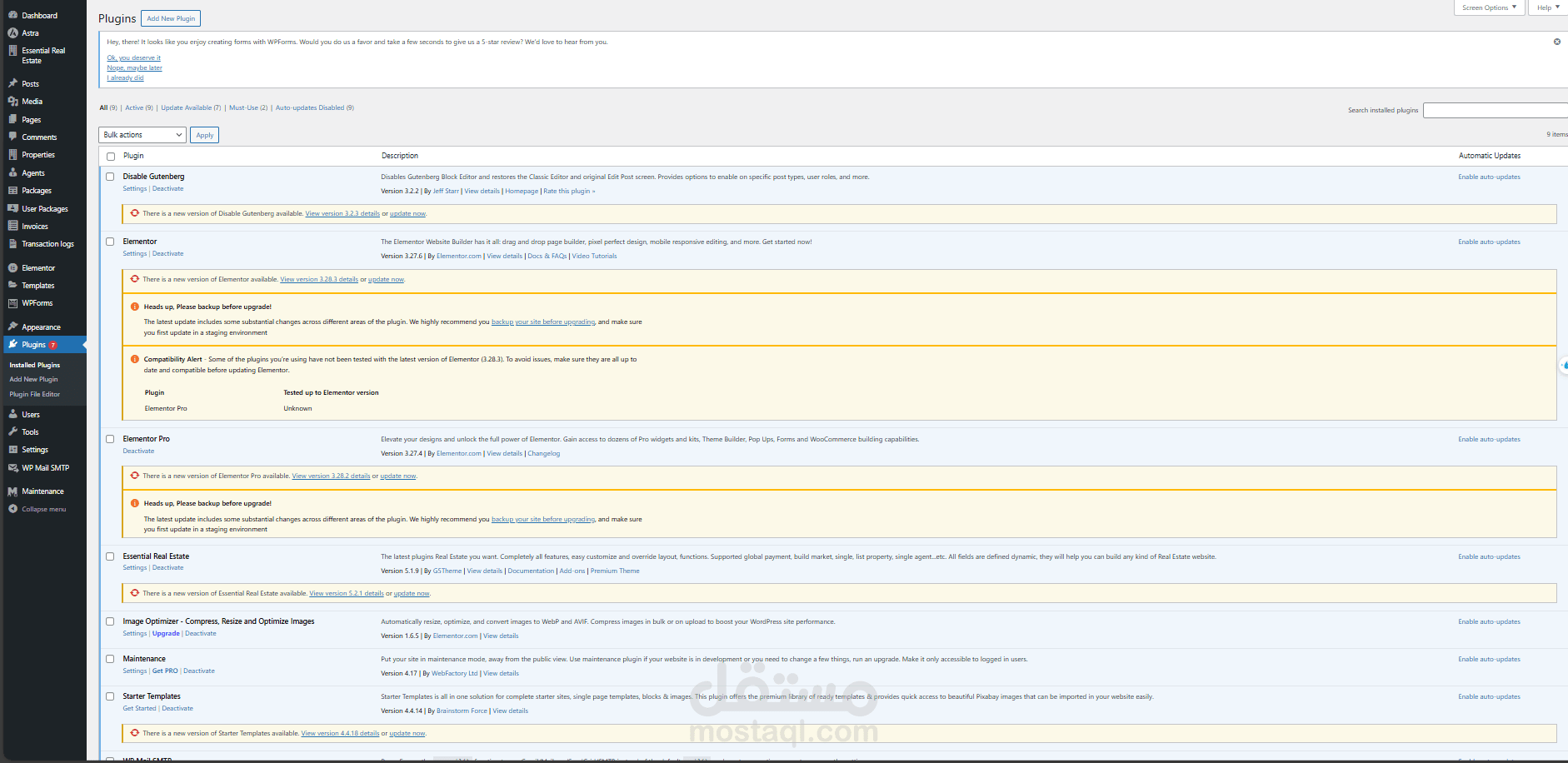This screenshot has height=763, width=1568.
Task: Open the Add New Plugin submenu item
Action: click(33, 379)
